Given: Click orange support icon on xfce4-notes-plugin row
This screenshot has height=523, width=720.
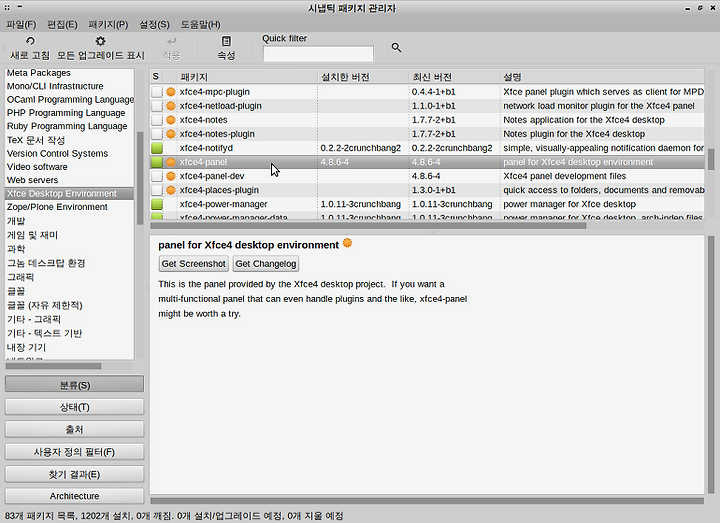Looking at the screenshot, I should click(x=171, y=134).
